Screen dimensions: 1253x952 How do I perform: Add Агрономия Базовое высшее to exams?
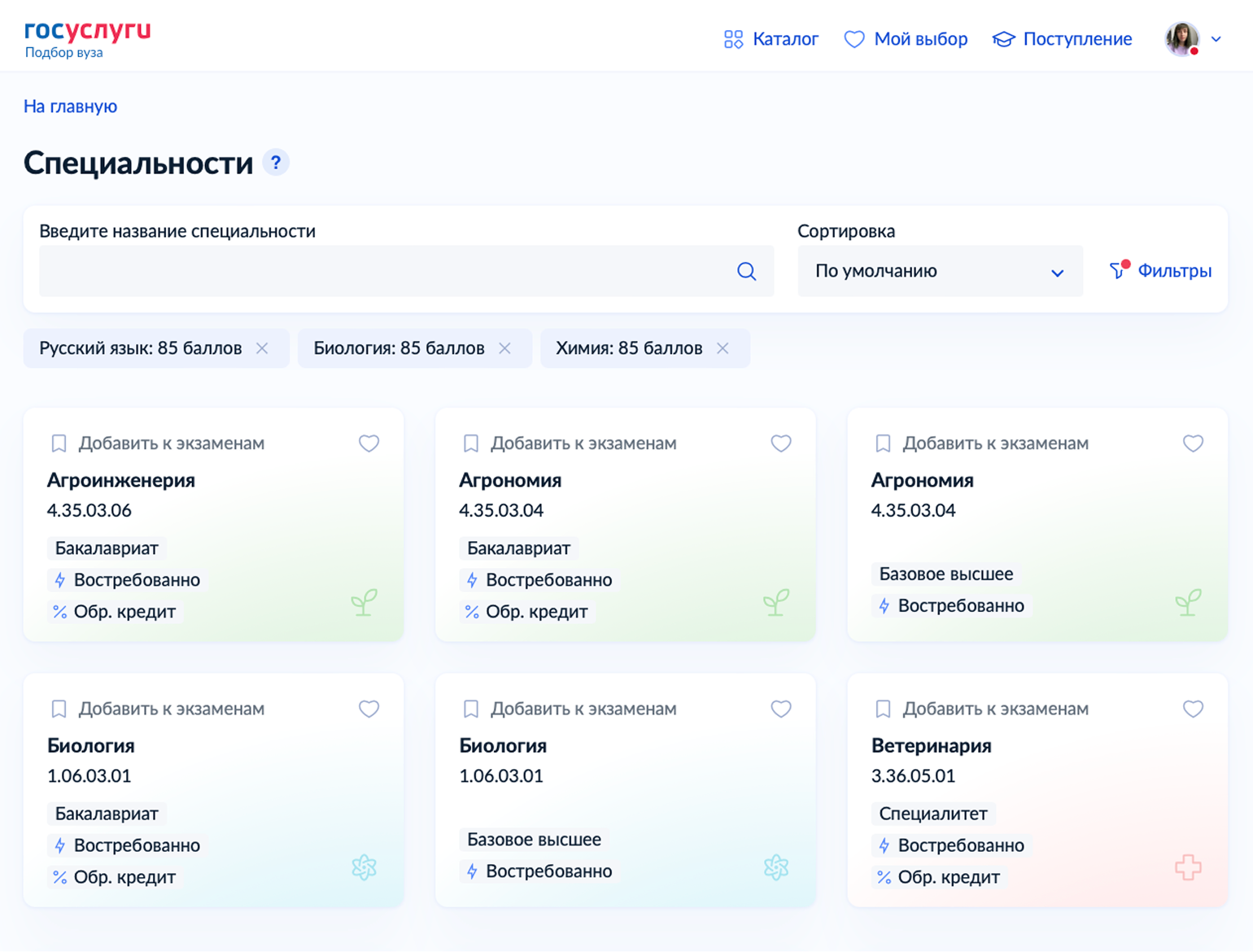click(x=981, y=443)
